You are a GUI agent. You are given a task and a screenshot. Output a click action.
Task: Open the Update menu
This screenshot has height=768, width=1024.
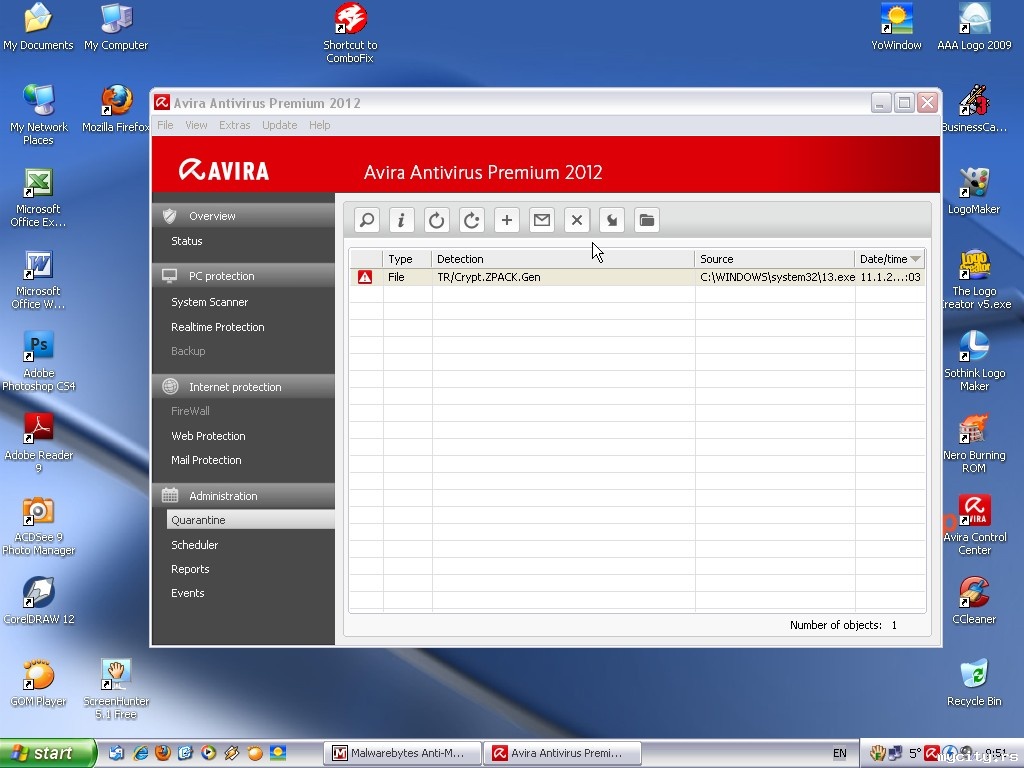click(x=279, y=125)
